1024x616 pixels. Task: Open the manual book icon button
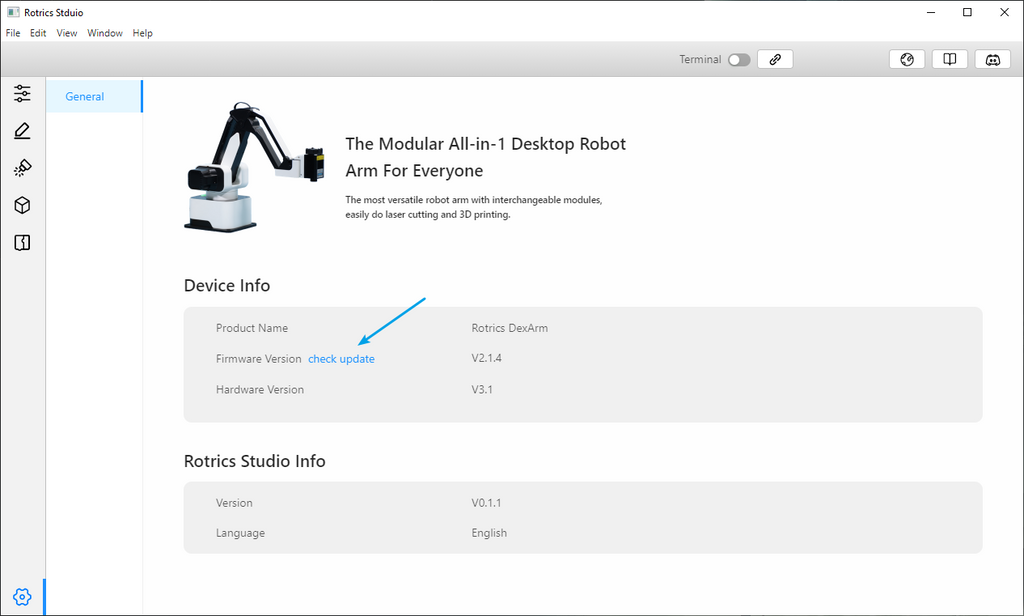coord(949,60)
